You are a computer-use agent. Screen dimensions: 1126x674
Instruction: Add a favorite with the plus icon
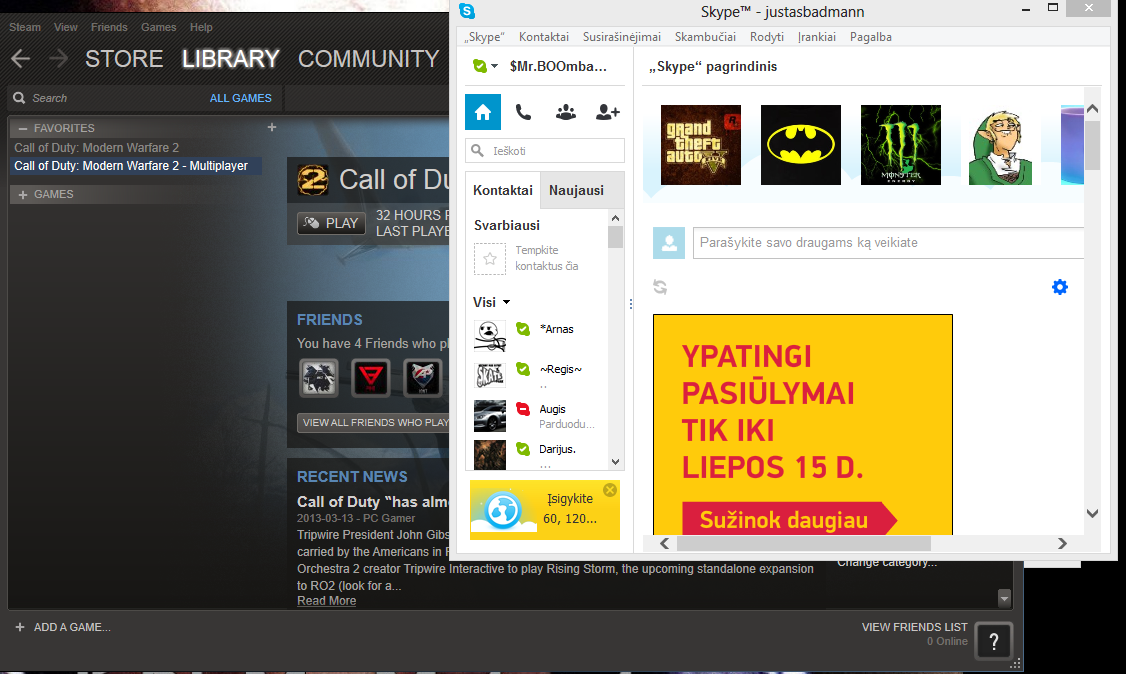tap(271, 127)
